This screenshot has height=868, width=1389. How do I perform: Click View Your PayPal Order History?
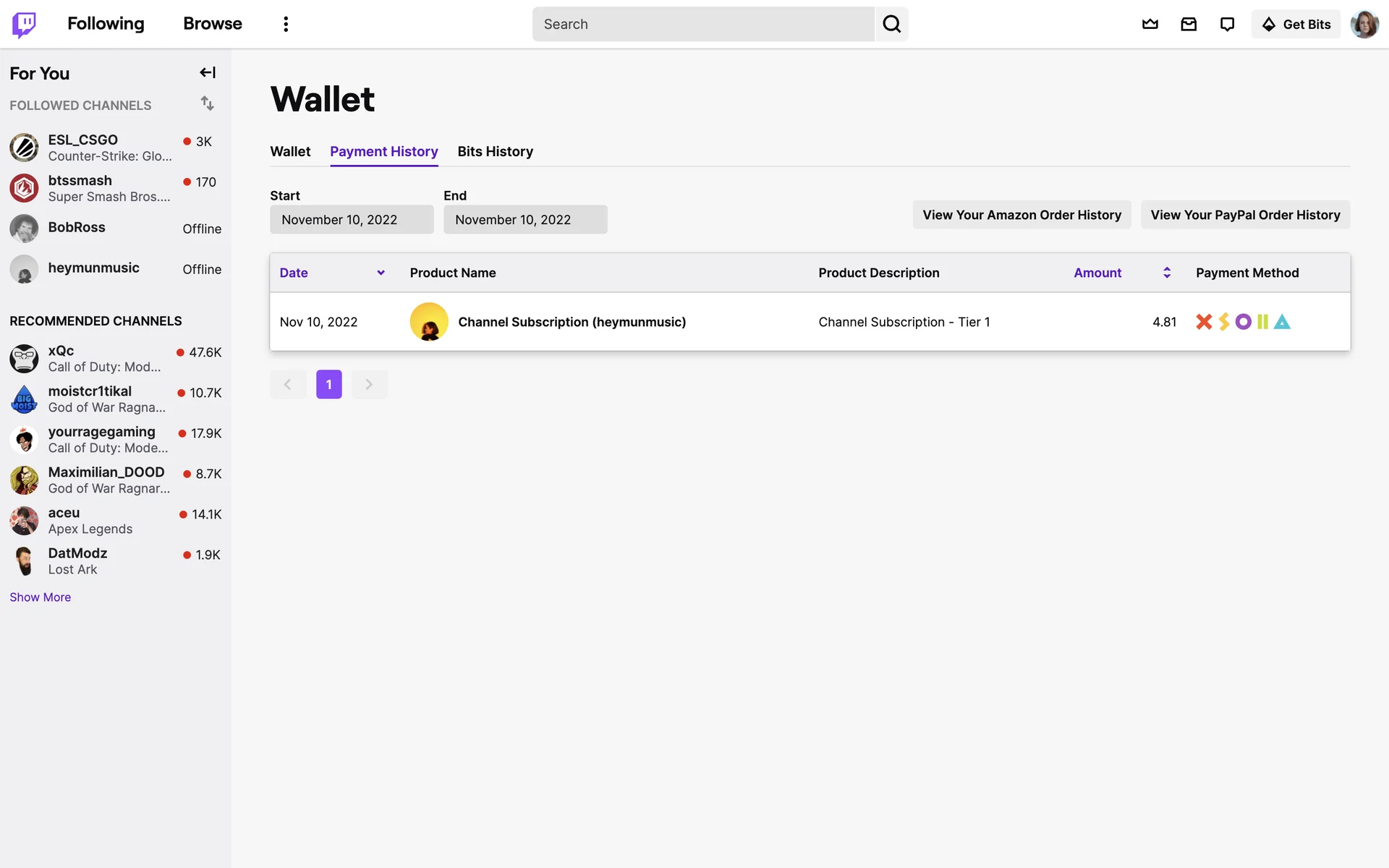click(x=1245, y=215)
